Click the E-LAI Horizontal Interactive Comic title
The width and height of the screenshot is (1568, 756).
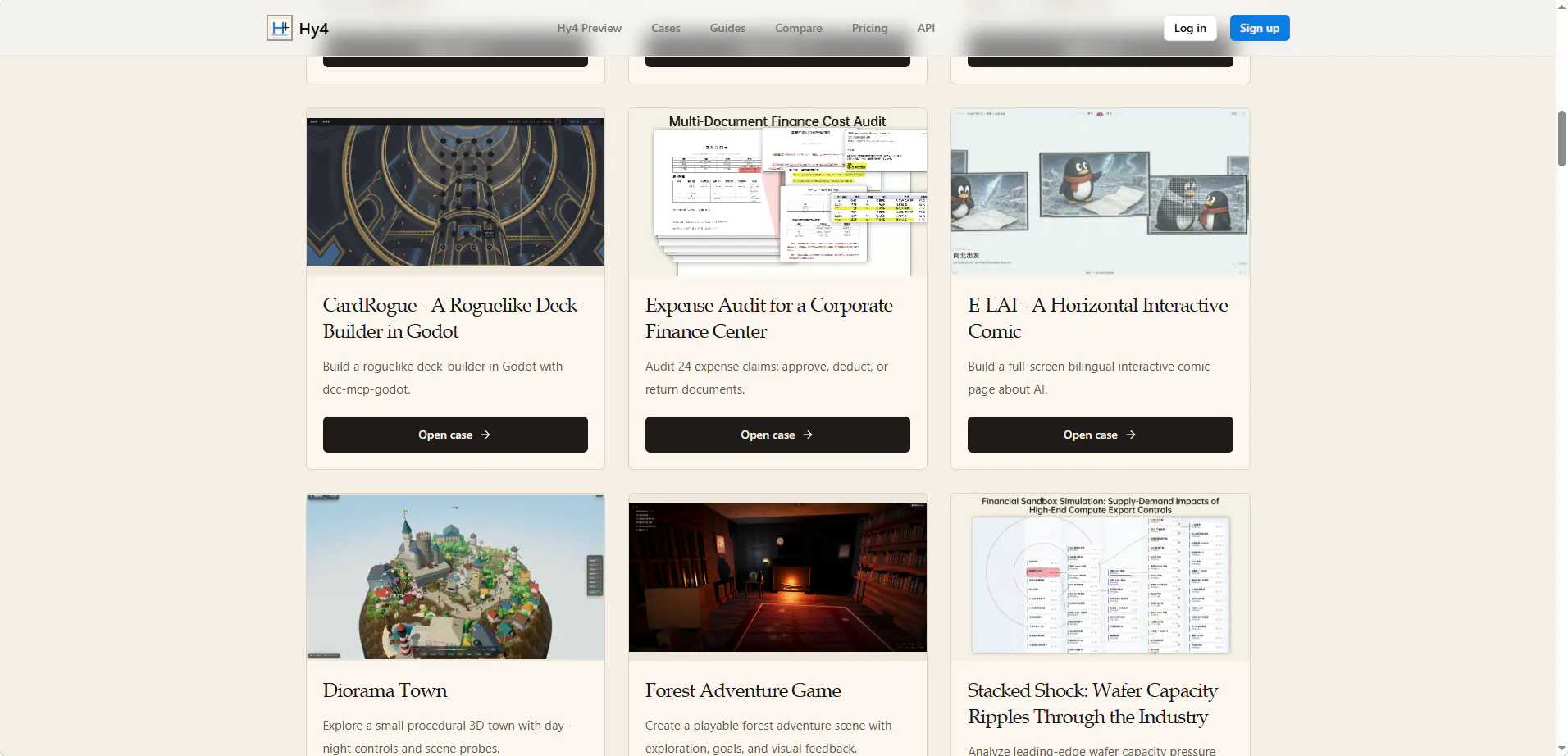(1098, 318)
